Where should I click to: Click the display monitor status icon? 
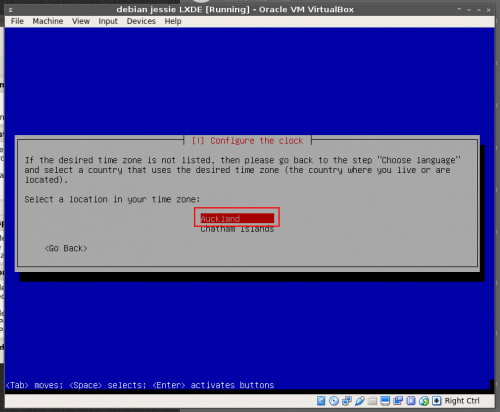(385, 401)
